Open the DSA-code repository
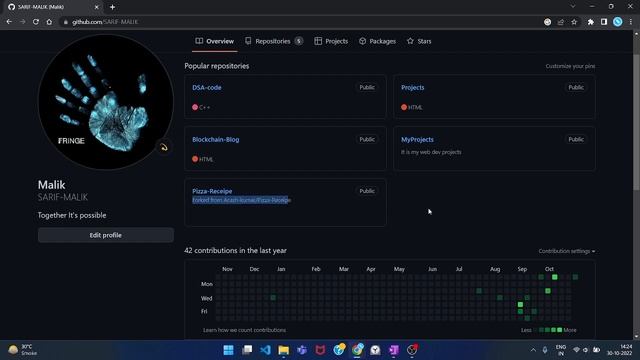This screenshot has height=360, width=640. (207, 87)
